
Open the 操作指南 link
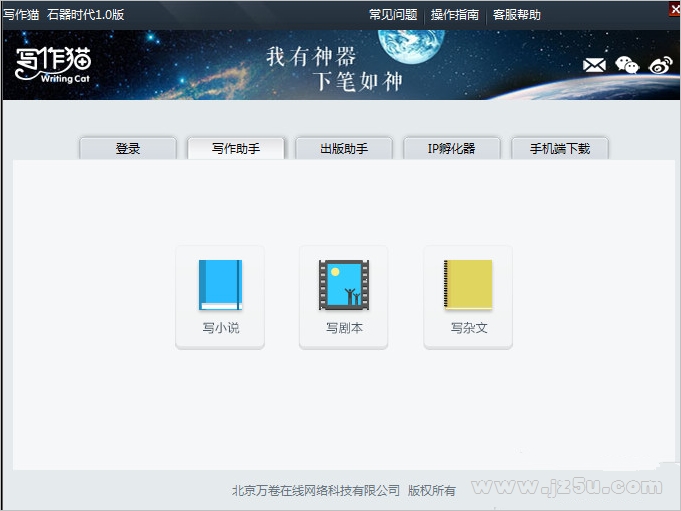click(x=455, y=15)
